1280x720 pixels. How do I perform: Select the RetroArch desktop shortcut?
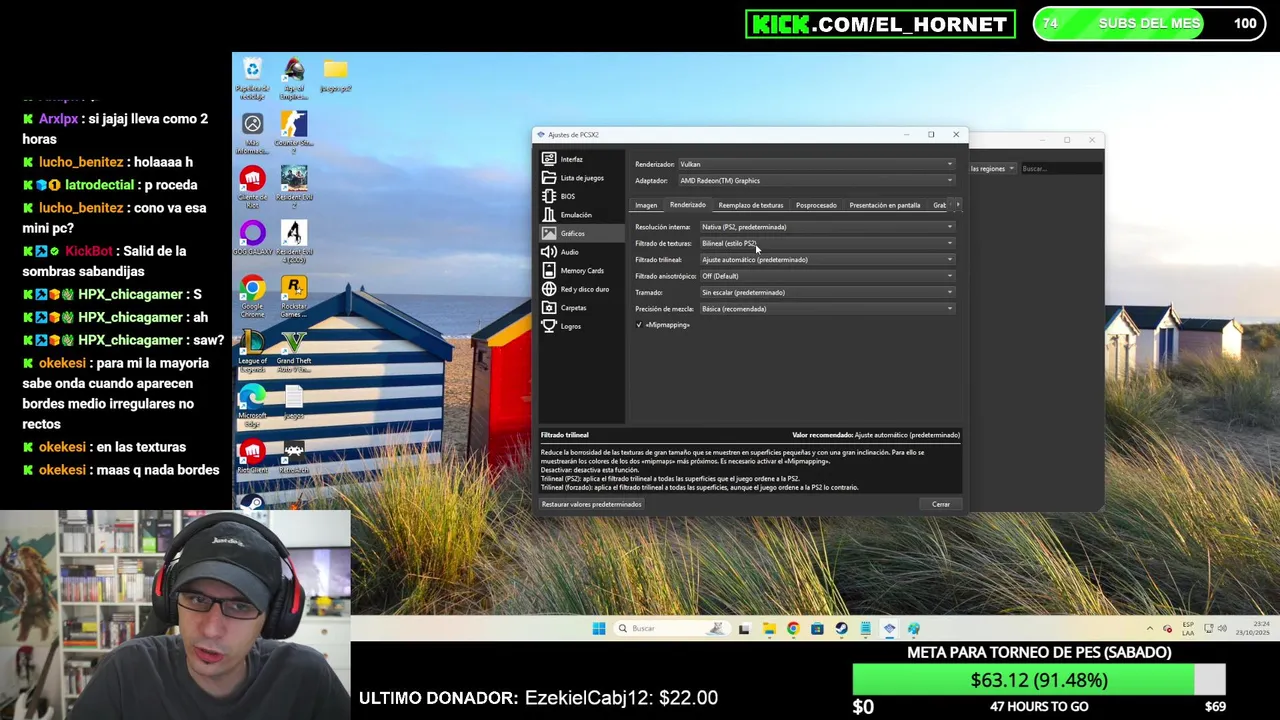coord(293,458)
